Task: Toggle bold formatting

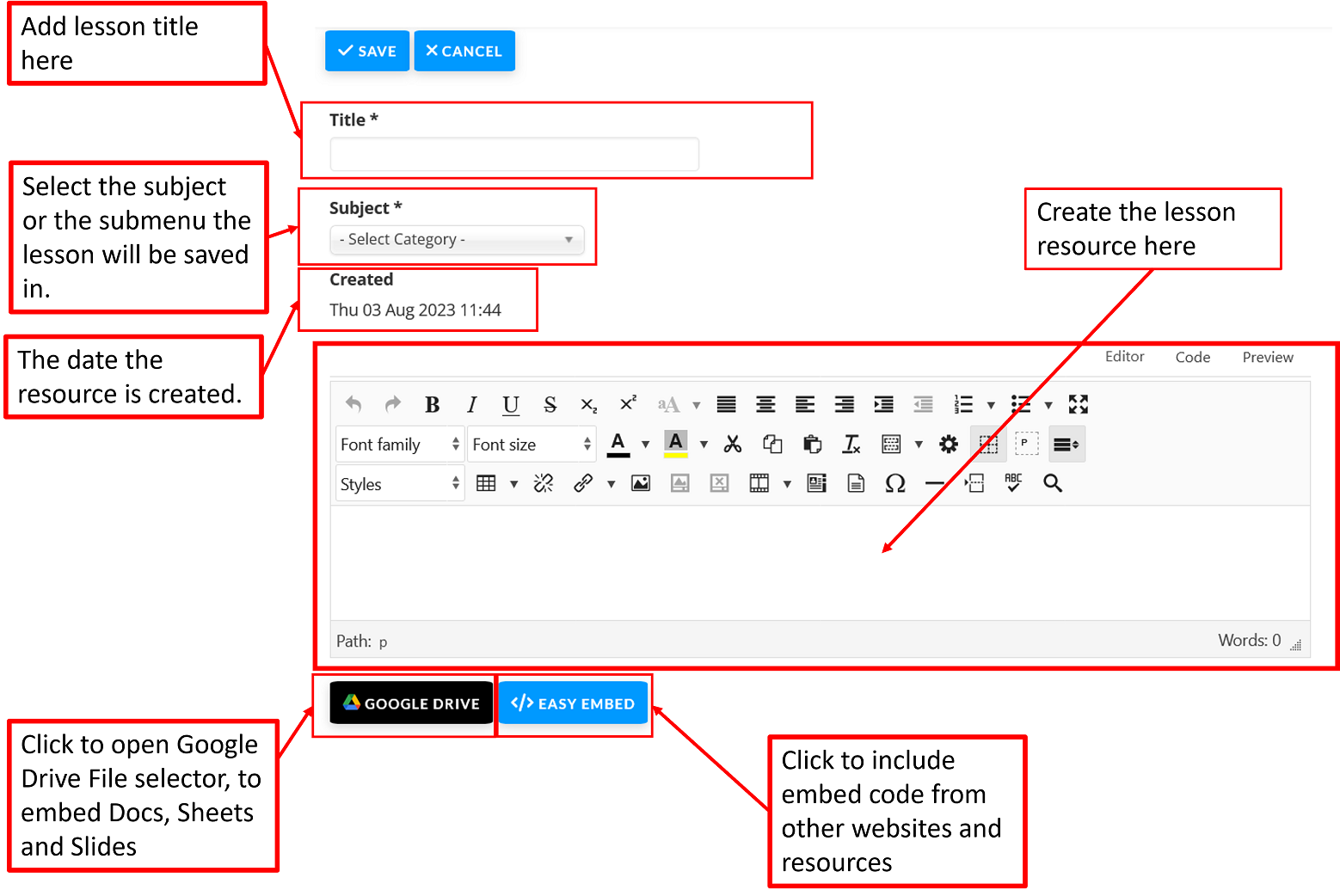Action: pos(432,404)
